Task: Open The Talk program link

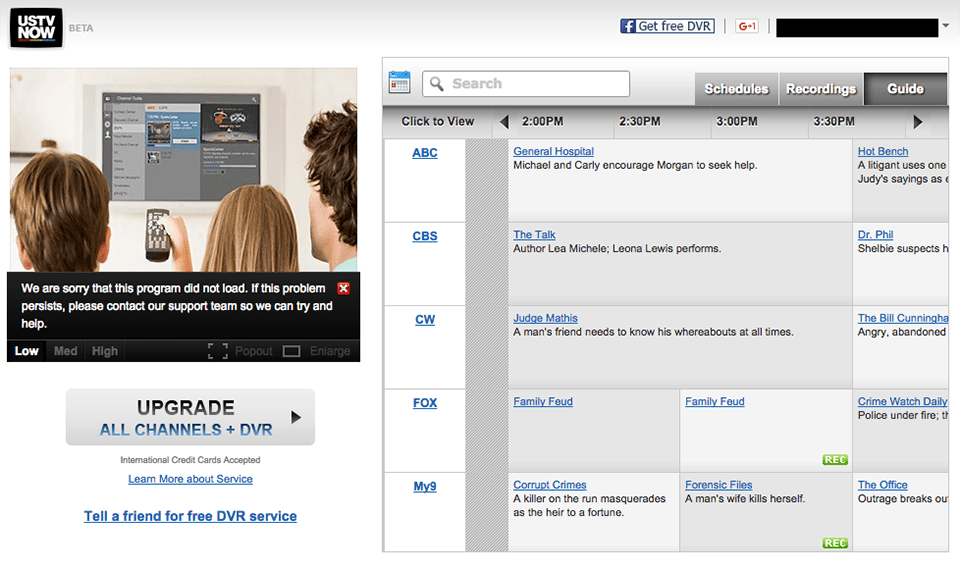Action: click(x=534, y=234)
